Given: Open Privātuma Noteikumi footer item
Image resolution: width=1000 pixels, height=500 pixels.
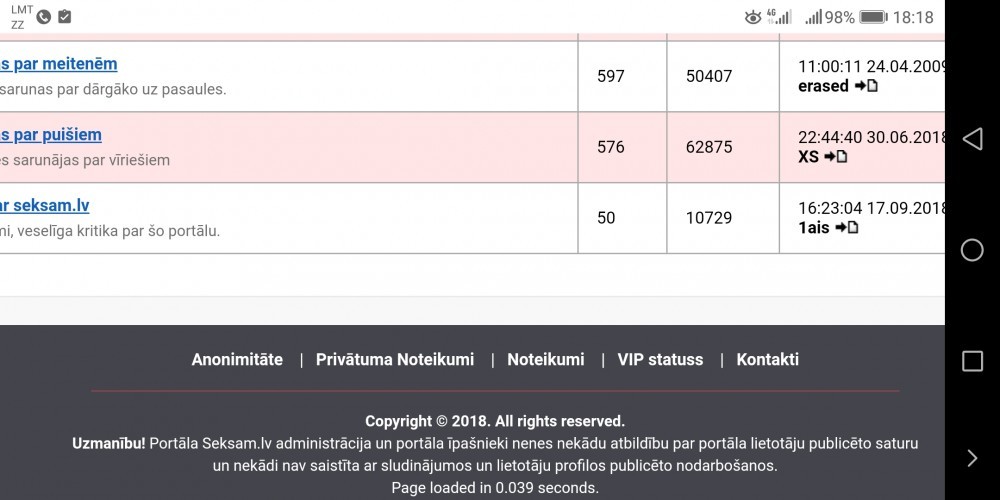Looking at the screenshot, I should (395, 360).
